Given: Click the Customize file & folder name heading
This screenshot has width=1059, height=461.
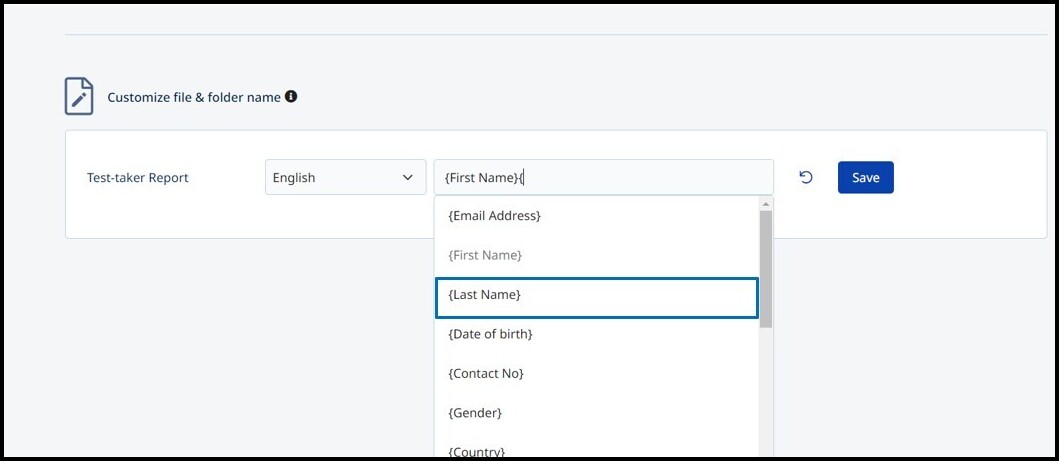Looking at the screenshot, I should coord(194,97).
